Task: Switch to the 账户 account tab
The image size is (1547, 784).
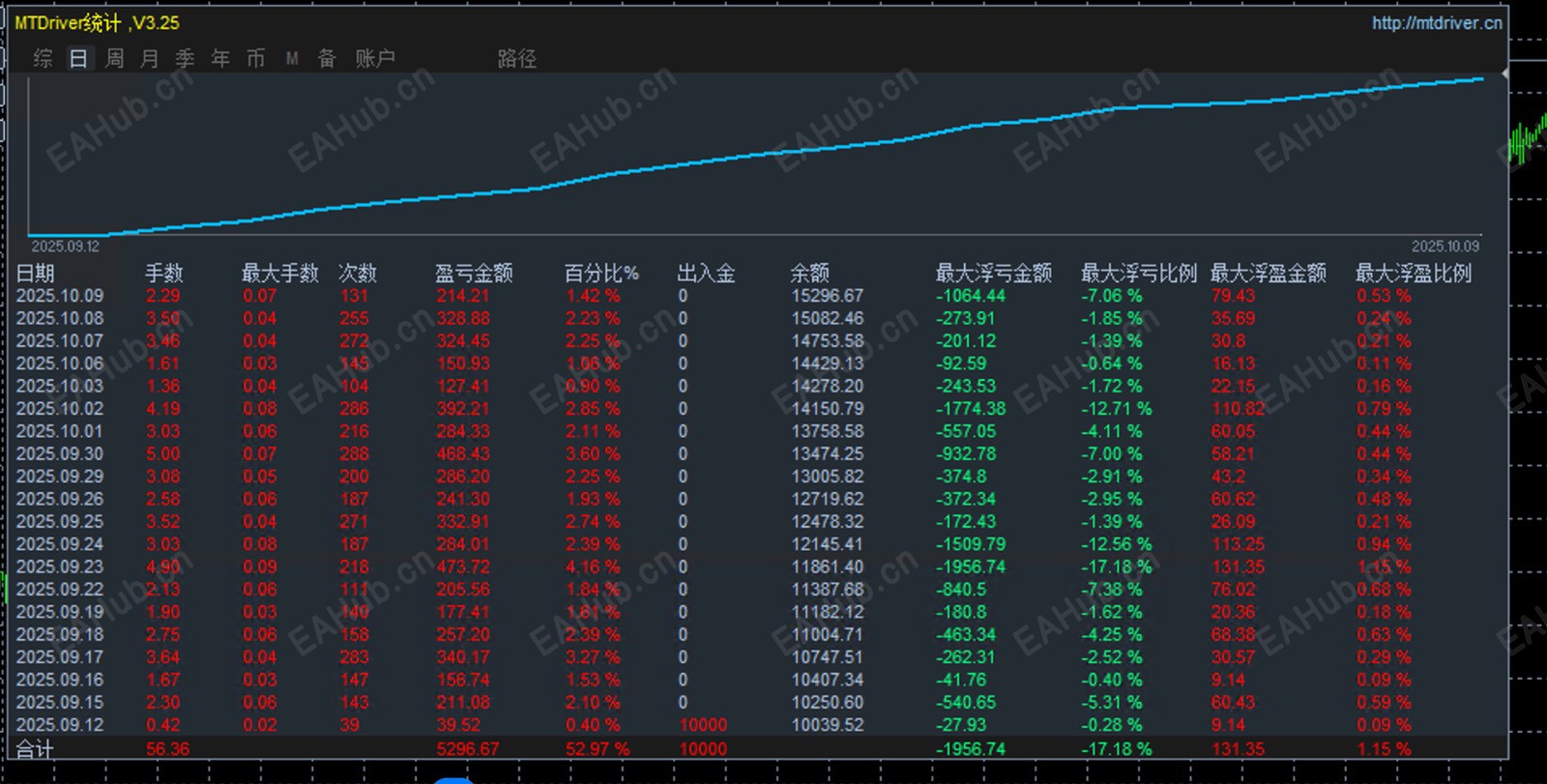Action: pyautogui.click(x=375, y=59)
